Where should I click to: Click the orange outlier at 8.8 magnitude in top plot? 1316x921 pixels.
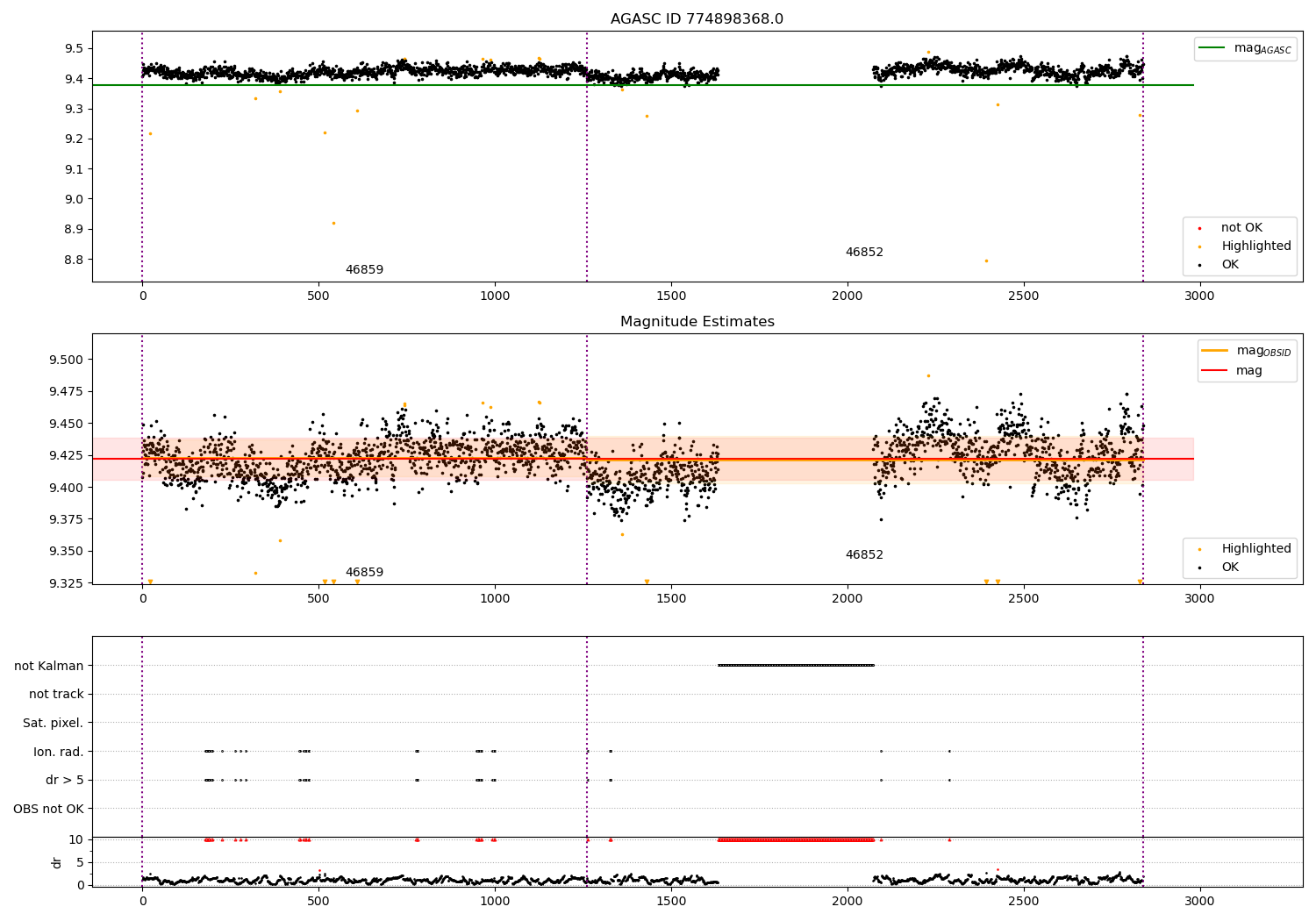point(986,261)
